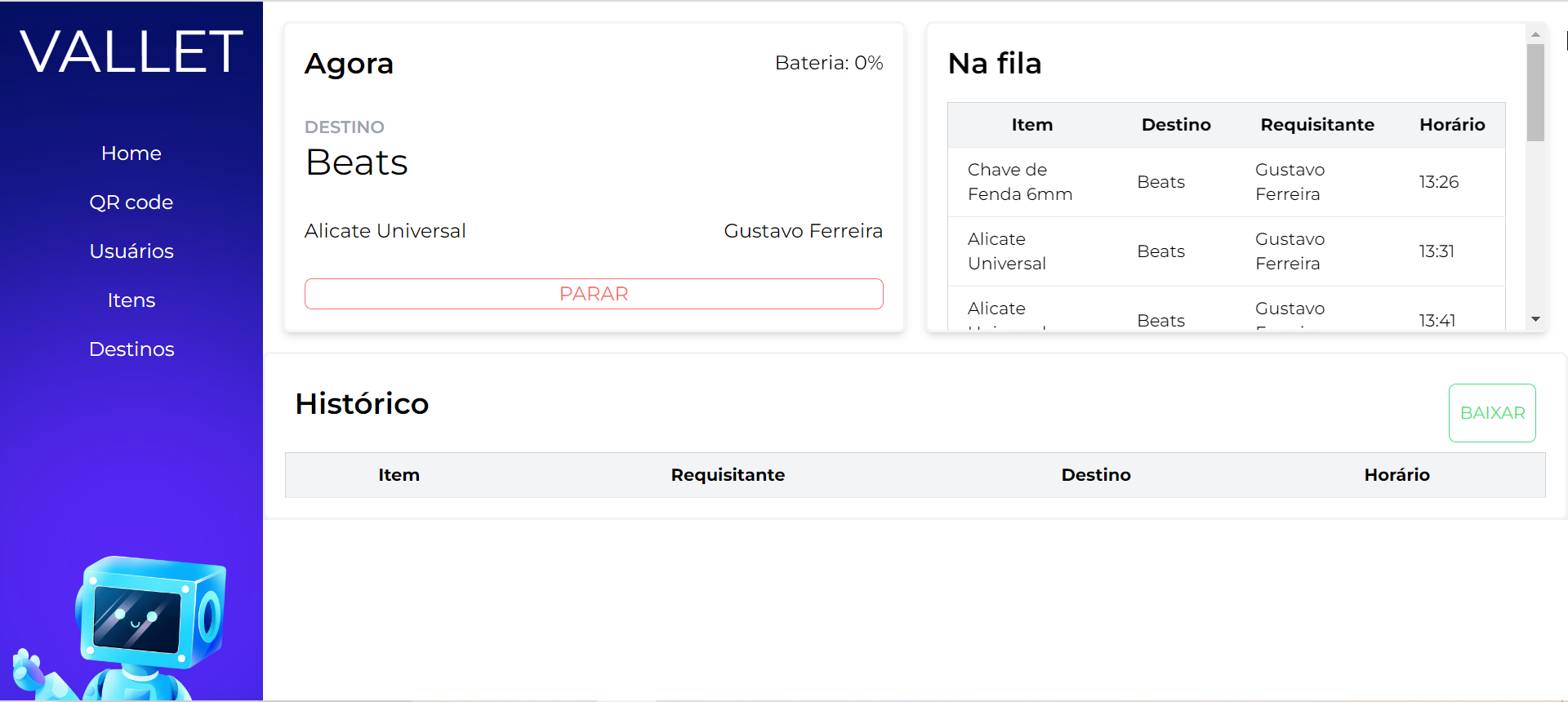This screenshot has width=1568, height=702.
Task: Select Chave de Fenda 6mm row item
Action: (1020, 182)
